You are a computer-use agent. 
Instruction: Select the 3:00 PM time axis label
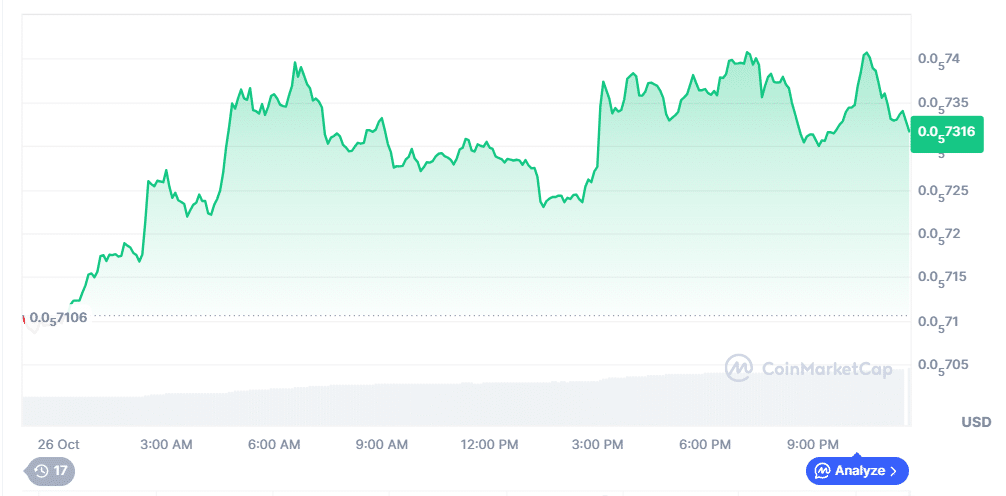click(598, 444)
